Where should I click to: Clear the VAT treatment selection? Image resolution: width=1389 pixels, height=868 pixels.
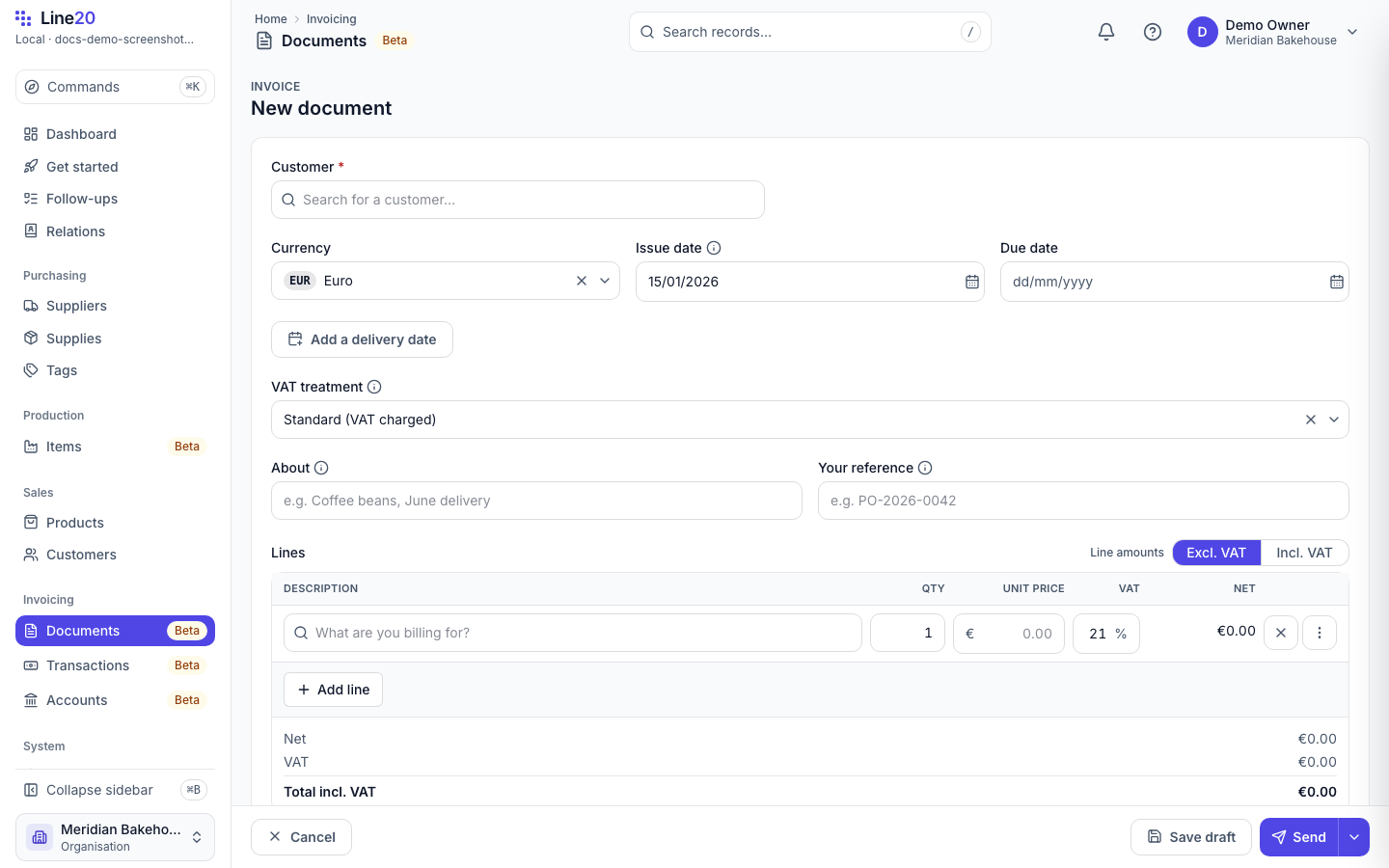coord(1311,420)
